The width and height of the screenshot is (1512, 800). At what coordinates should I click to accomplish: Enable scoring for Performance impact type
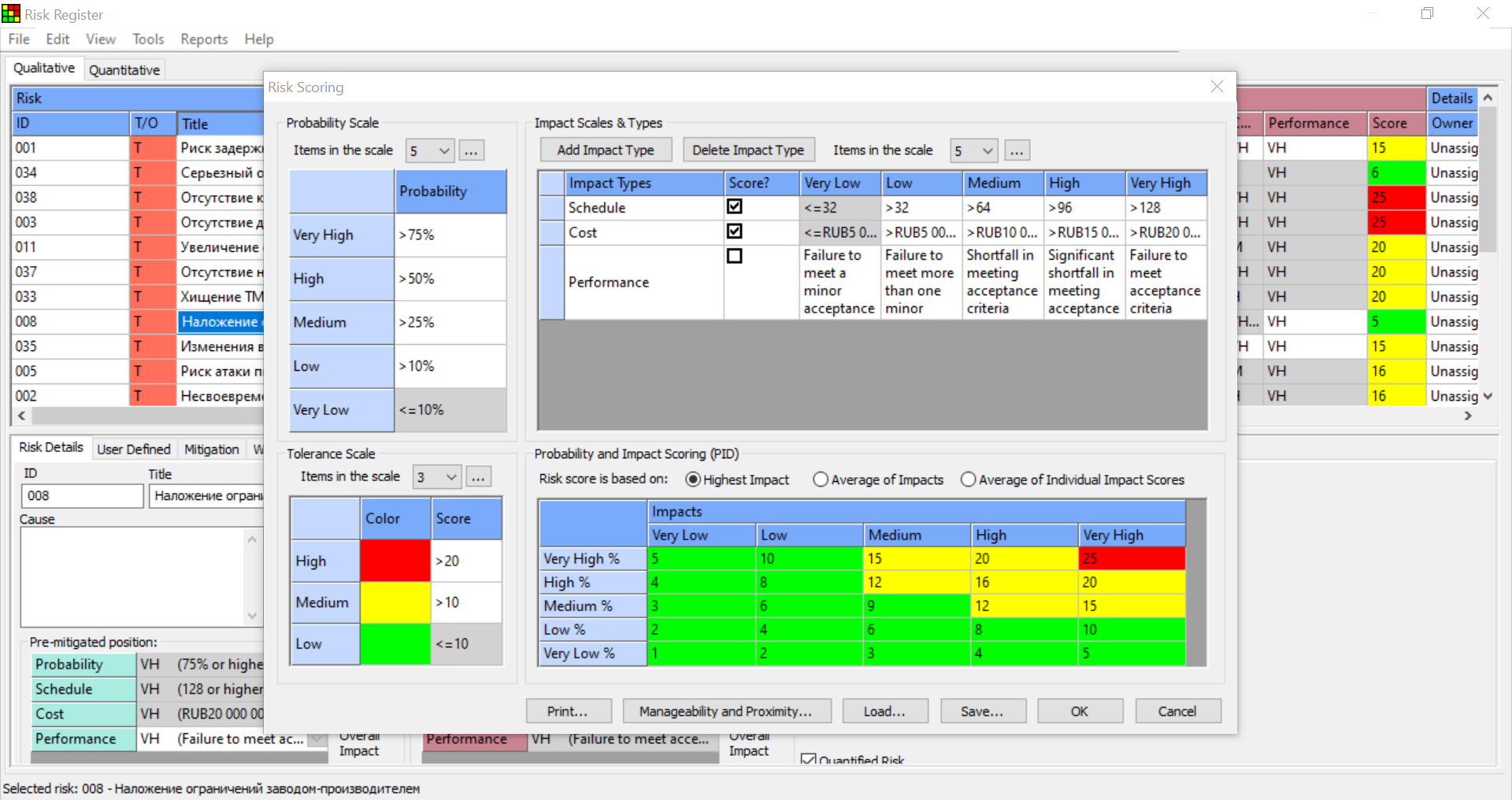tap(735, 256)
